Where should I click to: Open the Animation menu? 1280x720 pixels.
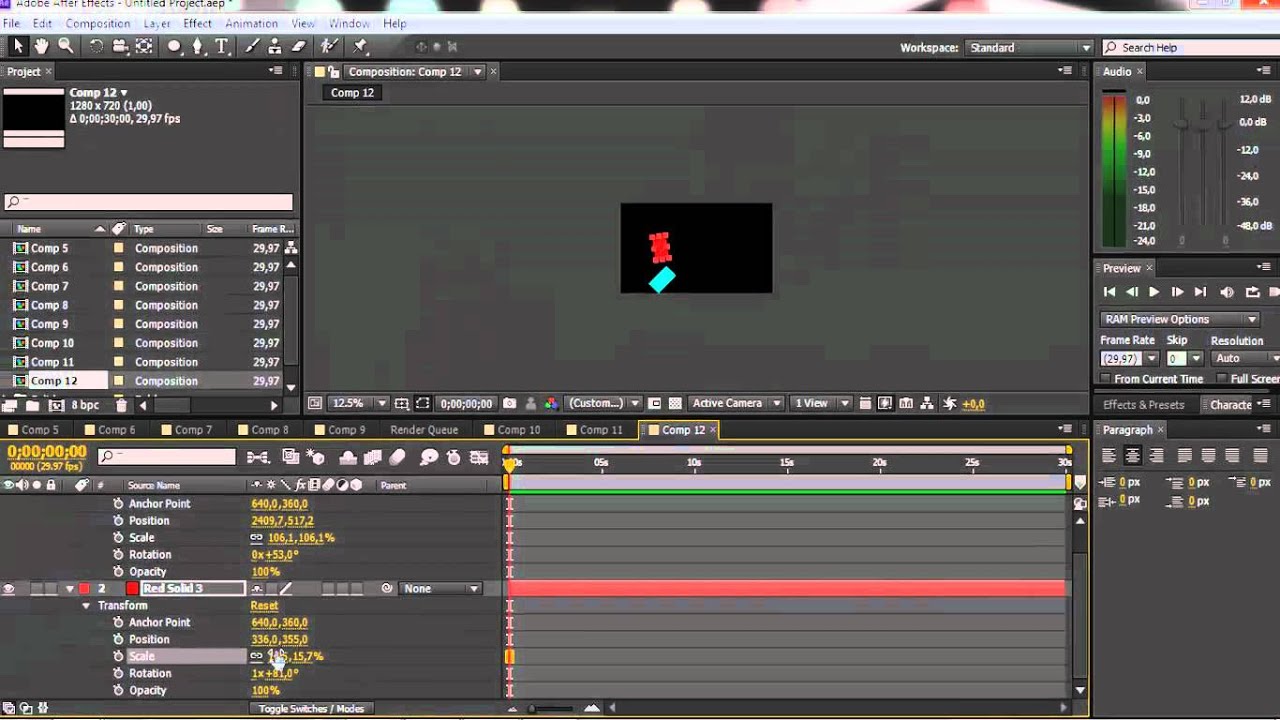251,23
